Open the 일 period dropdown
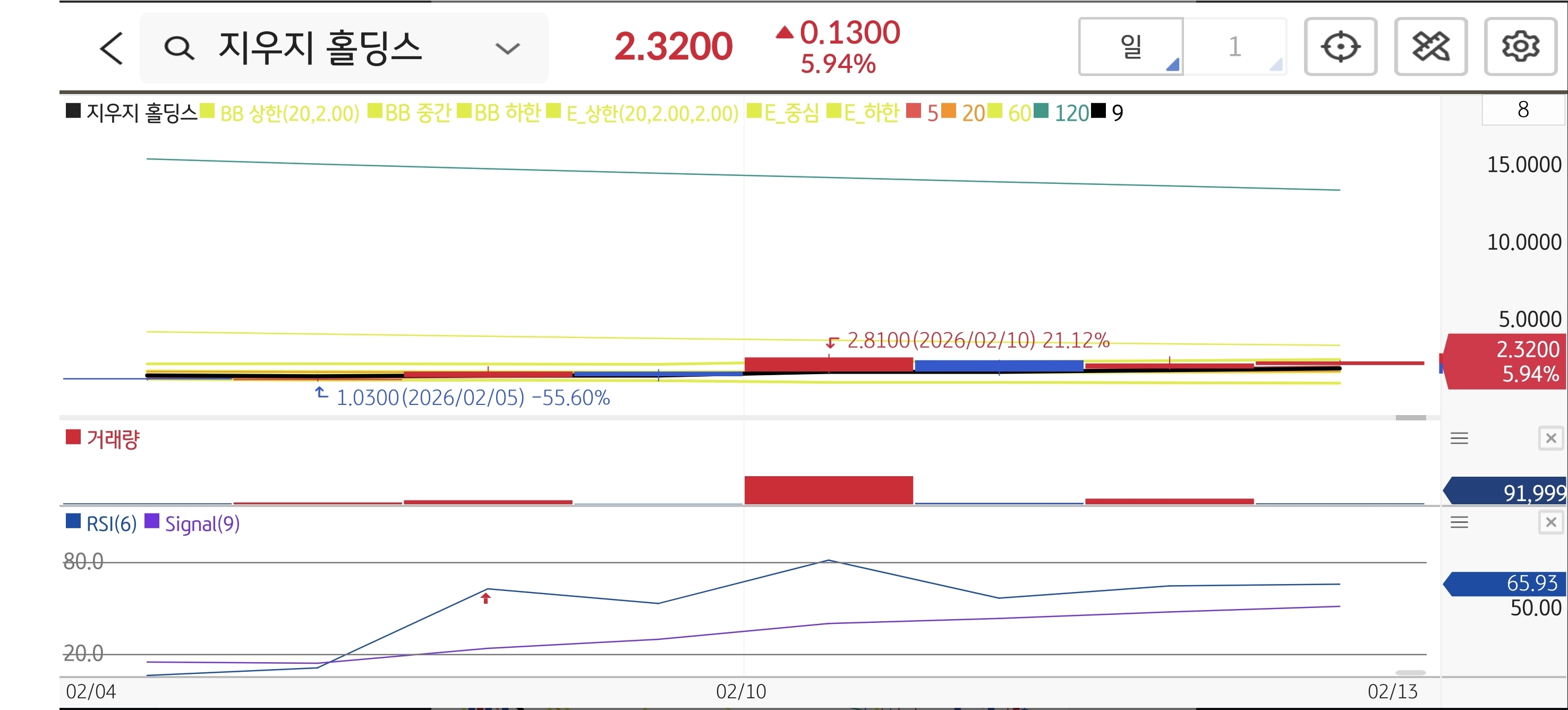This screenshot has width=1568, height=710. click(1131, 47)
